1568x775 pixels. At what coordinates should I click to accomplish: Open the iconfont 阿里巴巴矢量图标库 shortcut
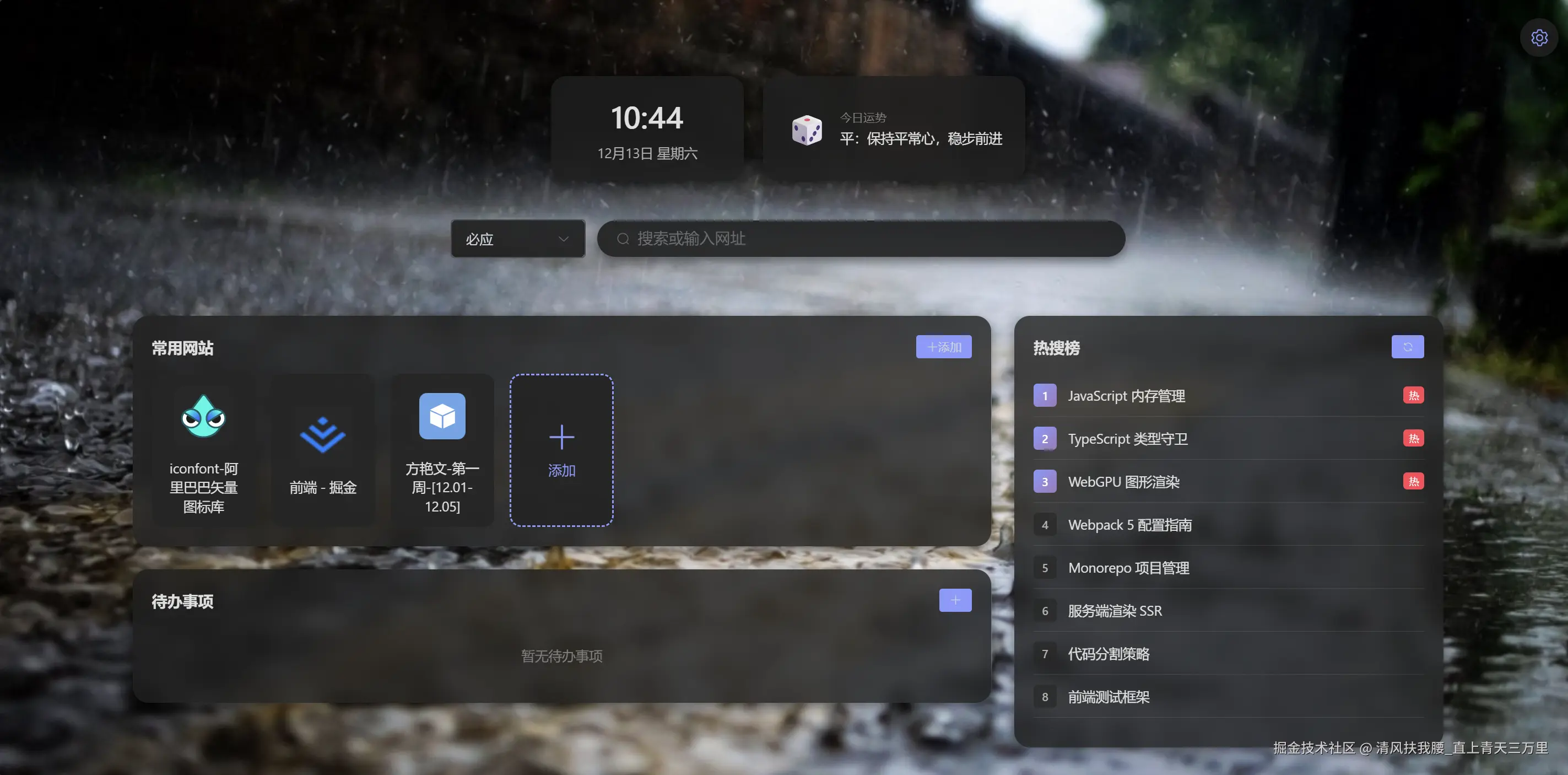pos(203,450)
